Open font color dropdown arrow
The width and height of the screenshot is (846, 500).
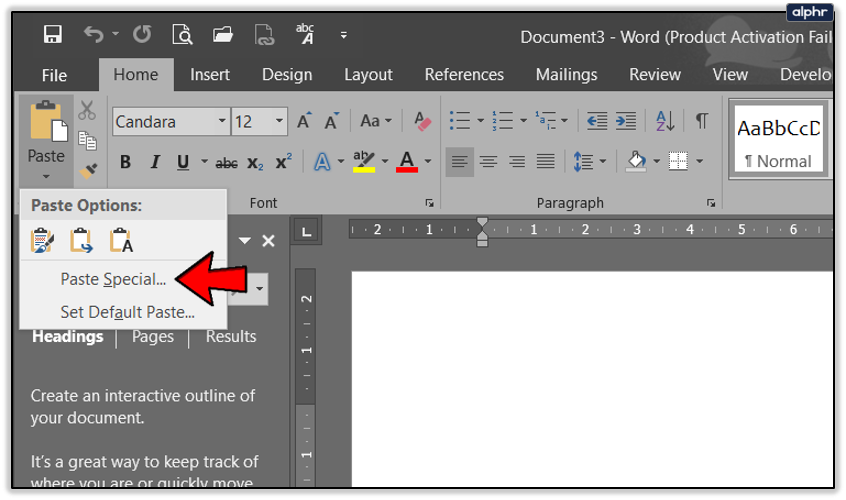pyautogui.click(x=428, y=161)
